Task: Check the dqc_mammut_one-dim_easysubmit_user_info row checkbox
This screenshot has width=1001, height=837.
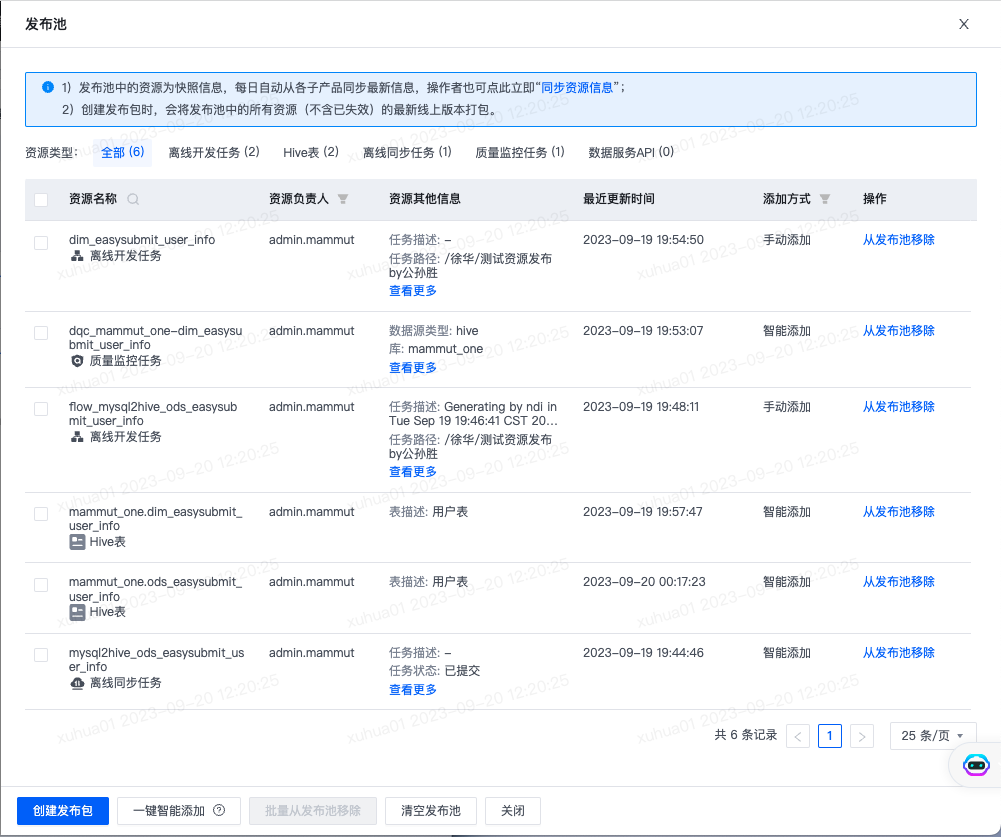Action: [41, 333]
